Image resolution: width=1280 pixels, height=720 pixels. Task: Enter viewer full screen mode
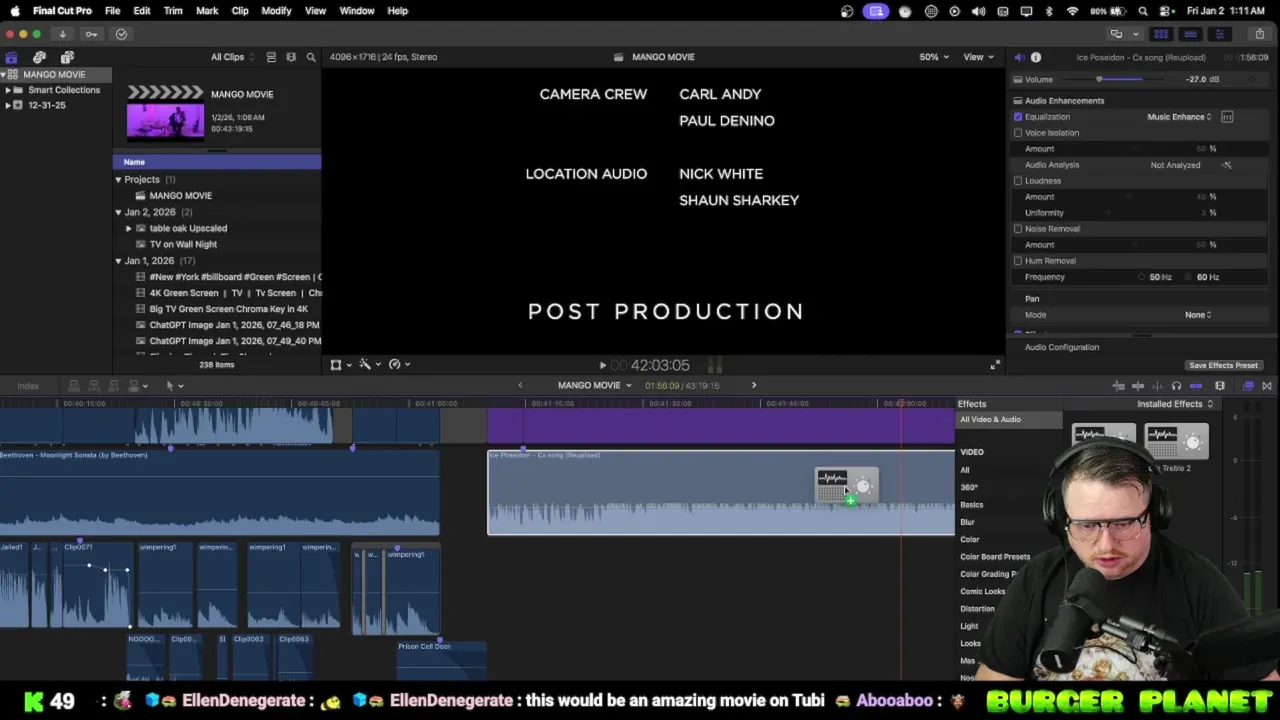(995, 365)
